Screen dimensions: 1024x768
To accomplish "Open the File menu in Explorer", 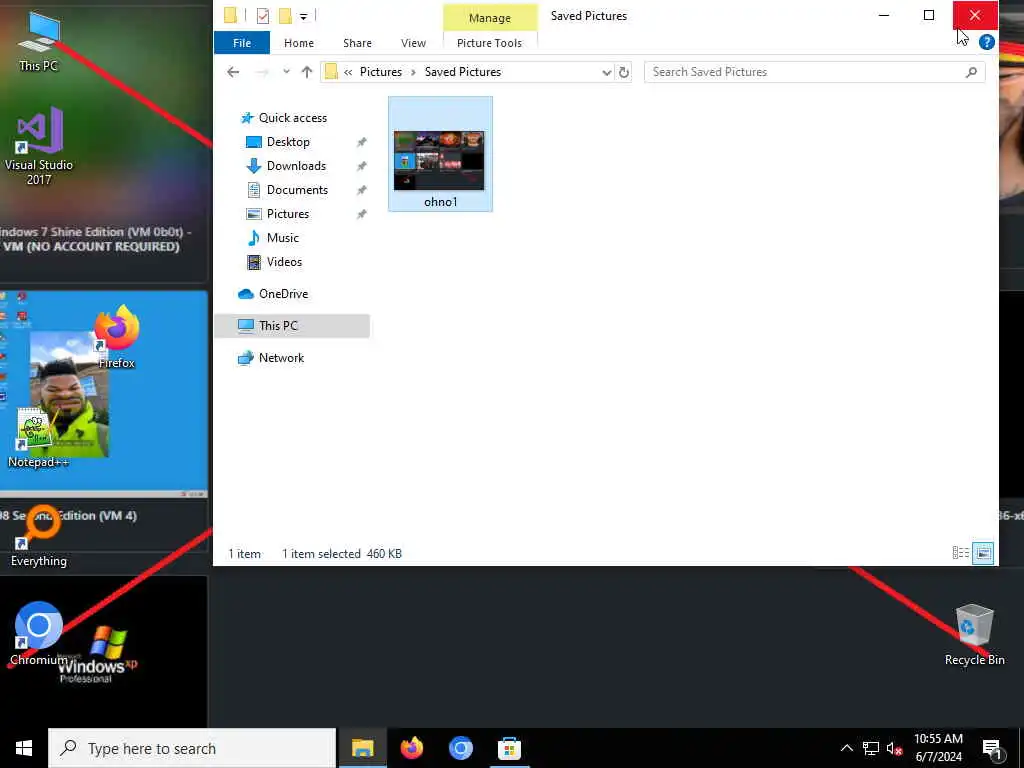I will tap(242, 43).
